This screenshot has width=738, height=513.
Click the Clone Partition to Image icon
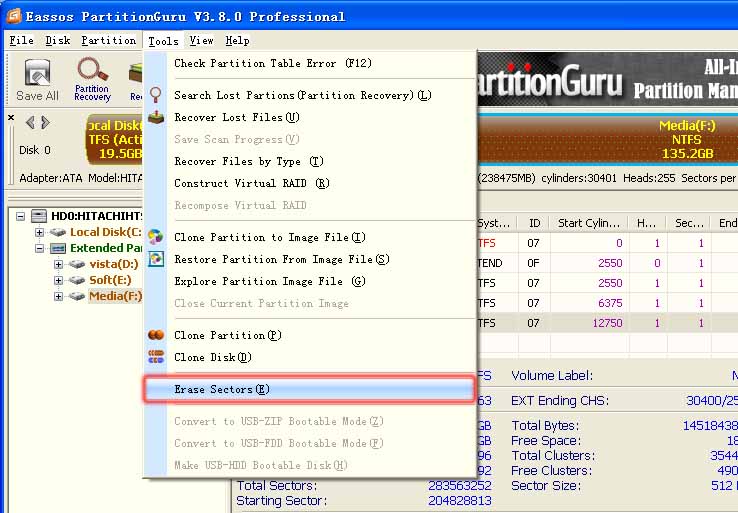(155, 237)
